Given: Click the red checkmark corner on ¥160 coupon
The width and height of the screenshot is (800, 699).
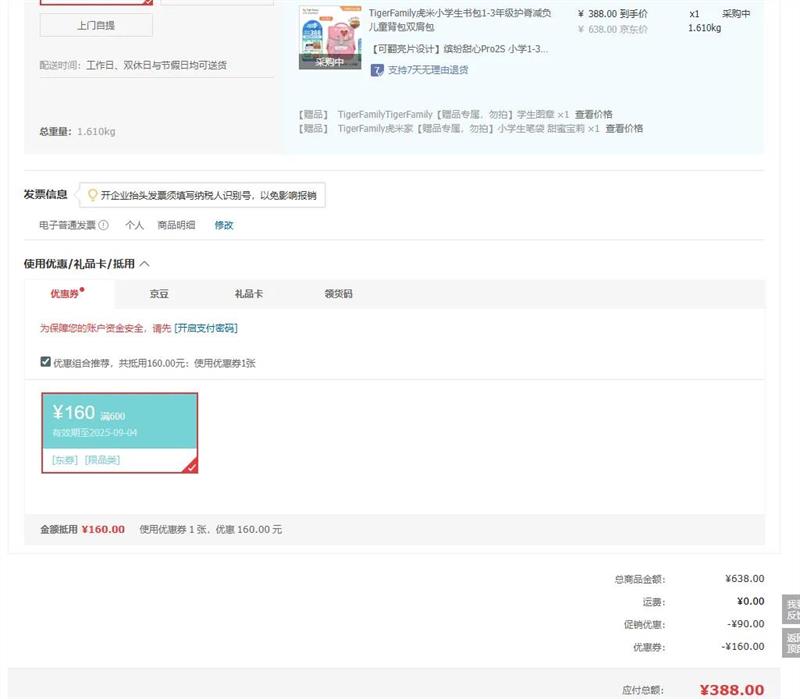Looking at the screenshot, I should click(x=190, y=465).
